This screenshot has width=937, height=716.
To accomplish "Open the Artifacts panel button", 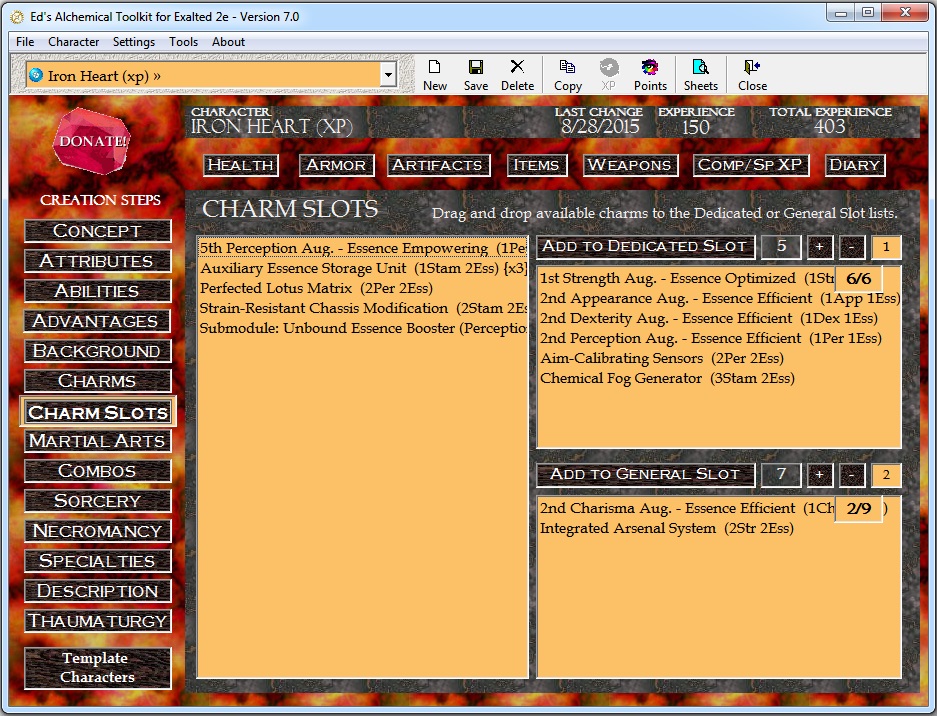I will 438,165.
